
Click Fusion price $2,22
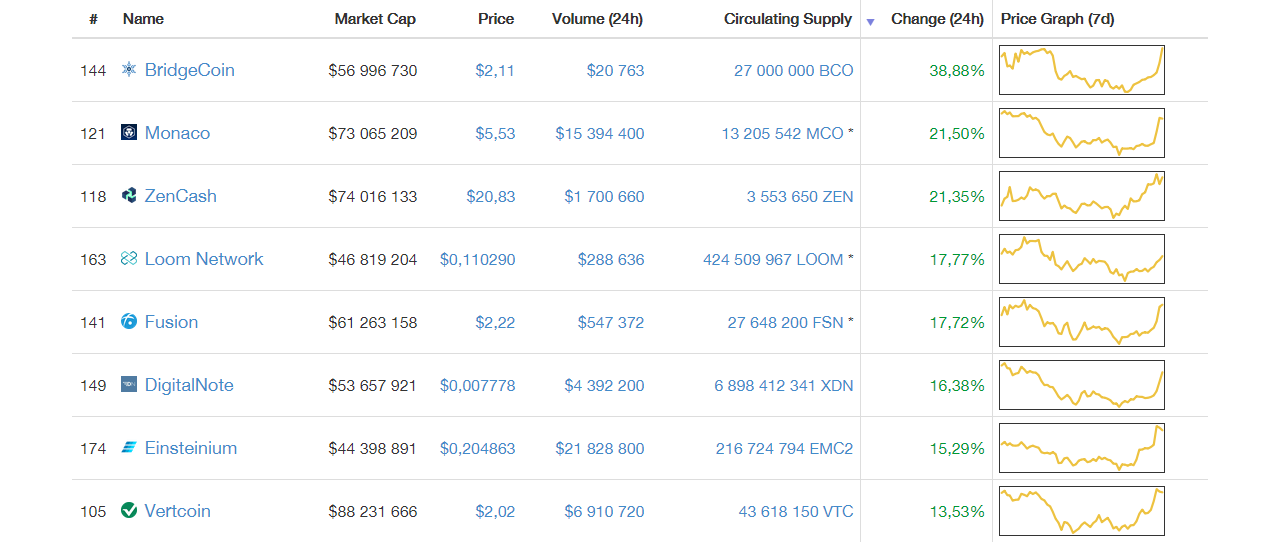[495, 322]
